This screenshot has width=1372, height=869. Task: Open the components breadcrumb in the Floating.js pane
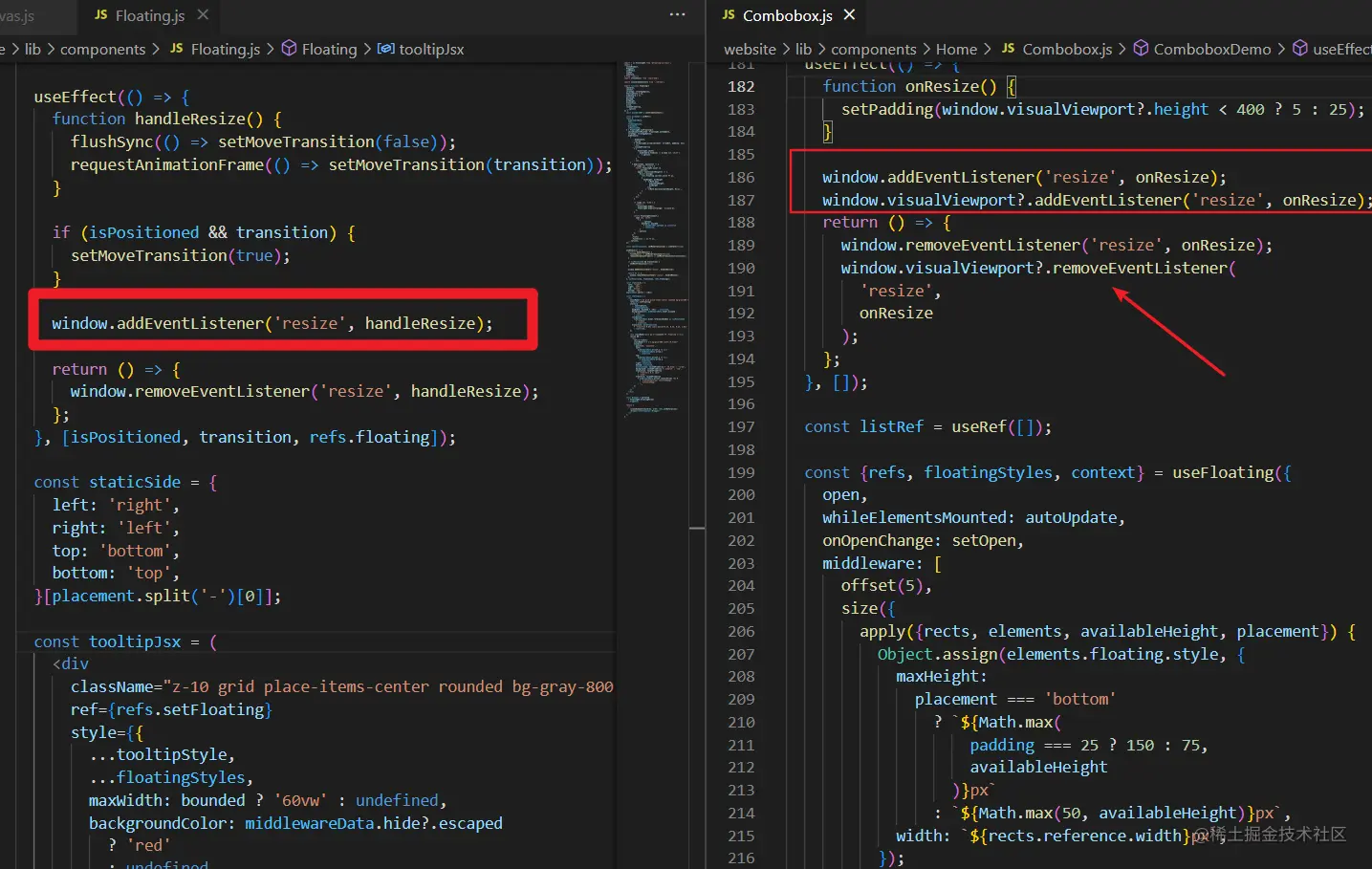pos(103,49)
